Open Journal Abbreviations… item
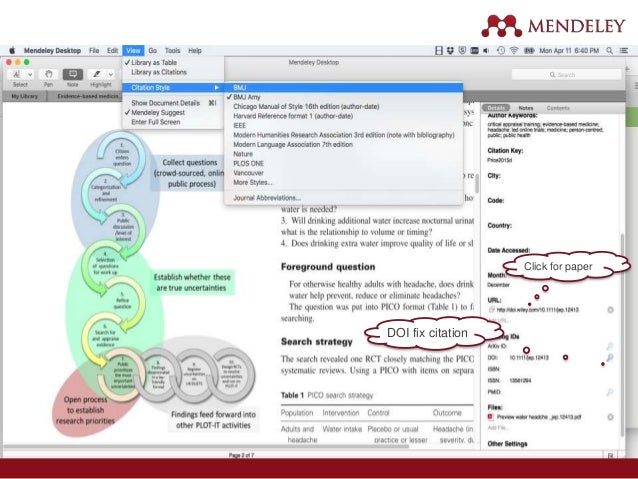Image resolution: width=638 pixels, height=479 pixels. tap(343, 198)
